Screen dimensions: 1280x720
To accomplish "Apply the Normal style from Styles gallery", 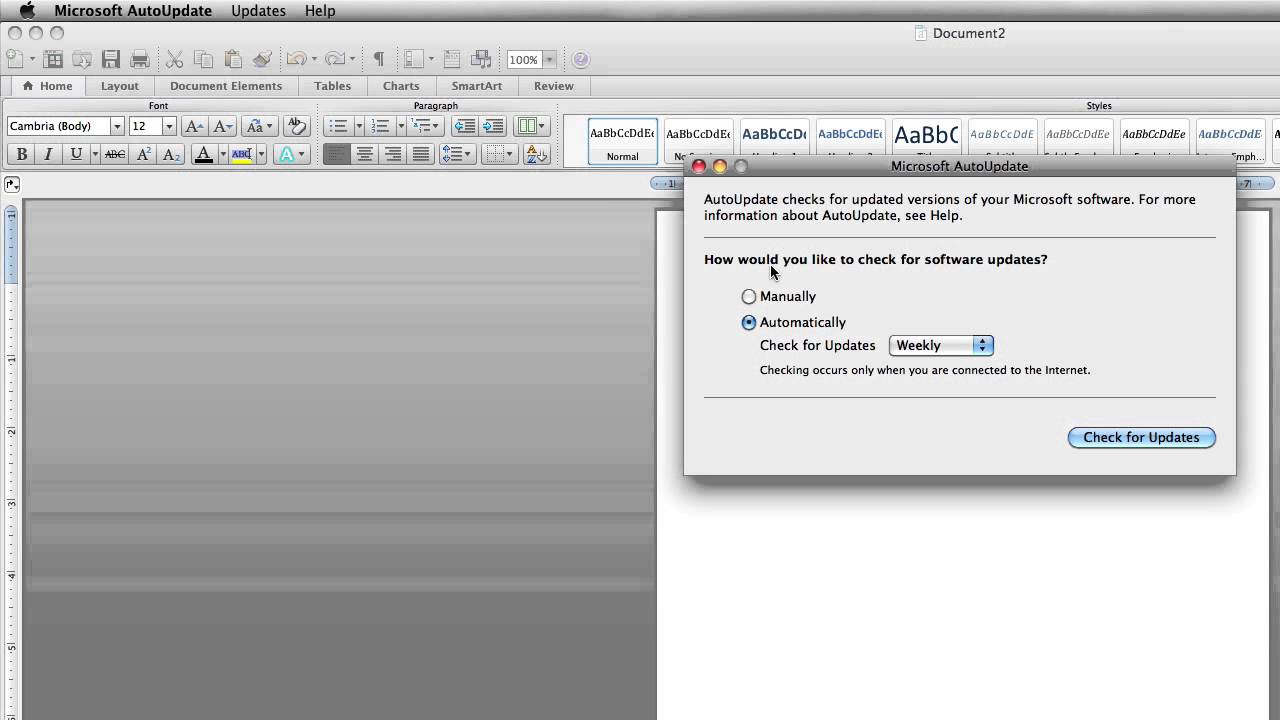I will (x=622, y=141).
